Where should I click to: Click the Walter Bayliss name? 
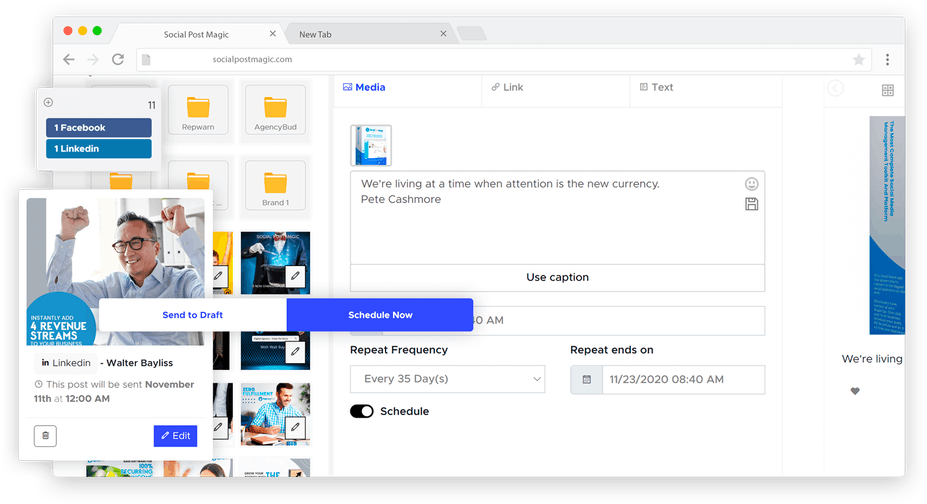(x=140, y=363)
